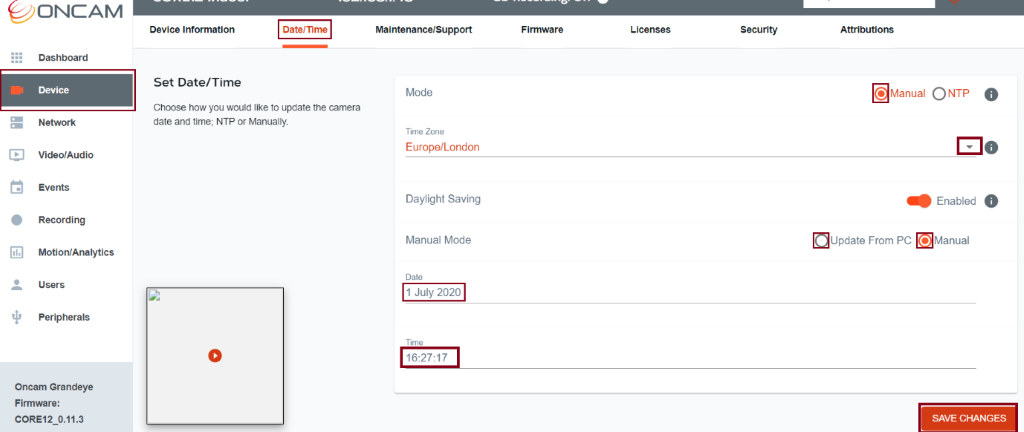Click the Network server icon
1024x432 pixels.
tap(18, 123)
